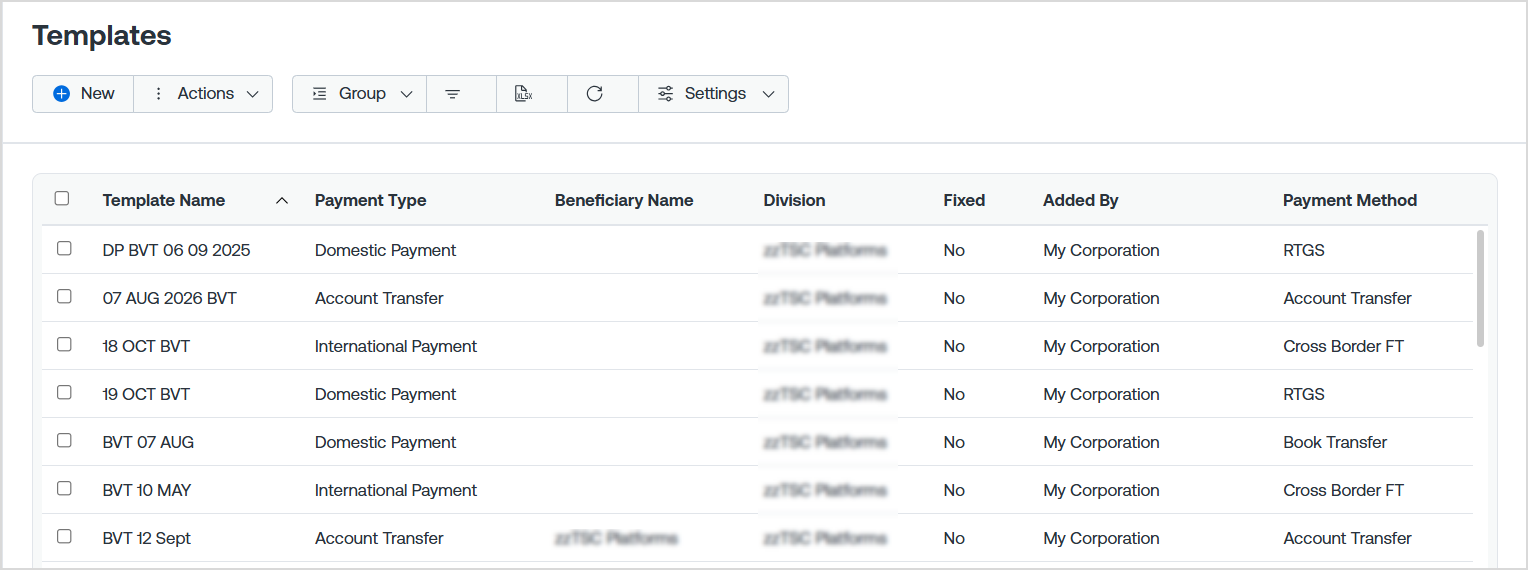Export table via XLSX icon
This screenshot has height=570, width=1528.
click(523, 94)
